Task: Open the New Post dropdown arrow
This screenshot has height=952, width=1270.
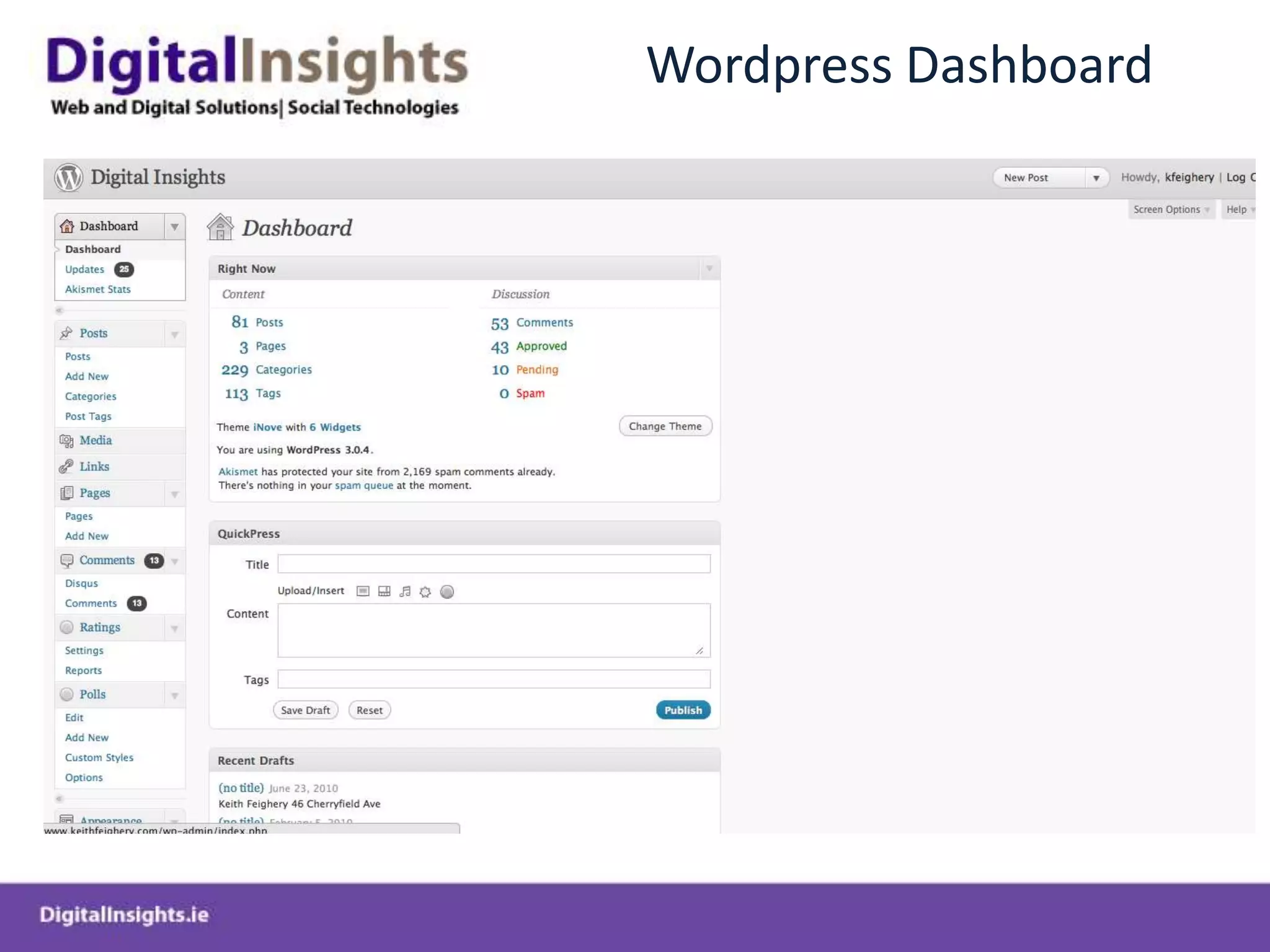Action: point(1096,178)
